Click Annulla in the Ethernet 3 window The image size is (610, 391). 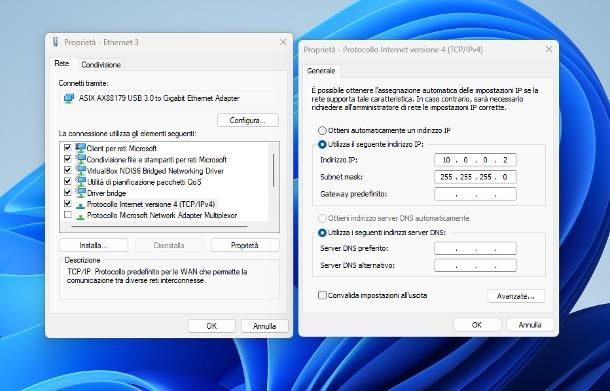265,326
